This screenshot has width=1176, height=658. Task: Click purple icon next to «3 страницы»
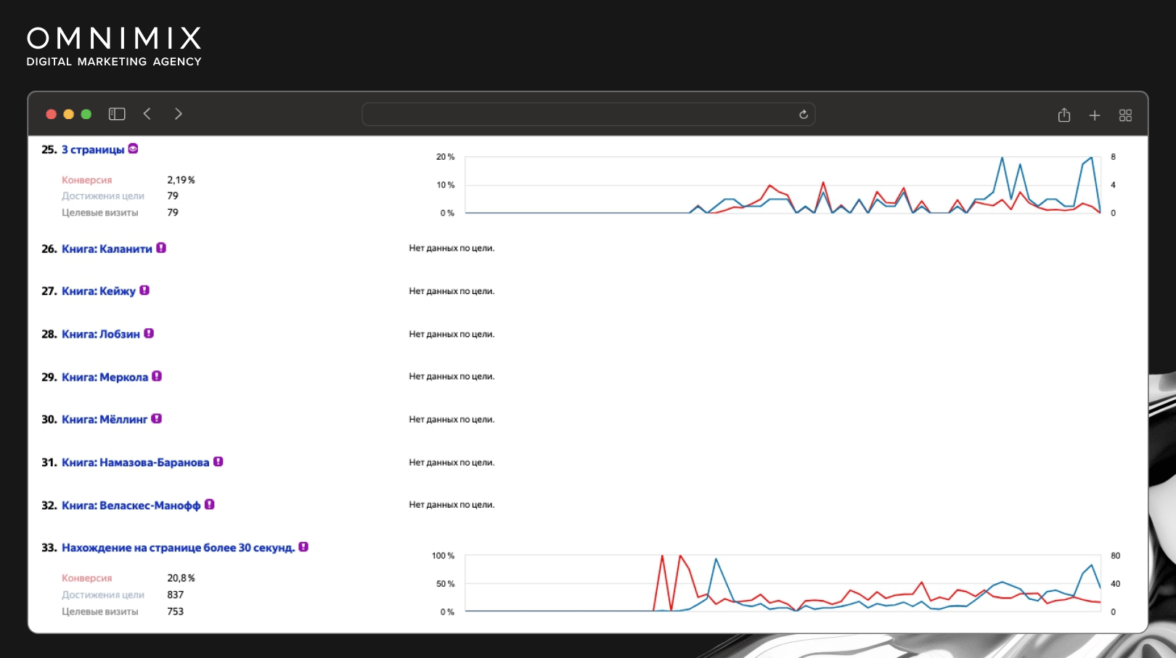click(133, 149)
